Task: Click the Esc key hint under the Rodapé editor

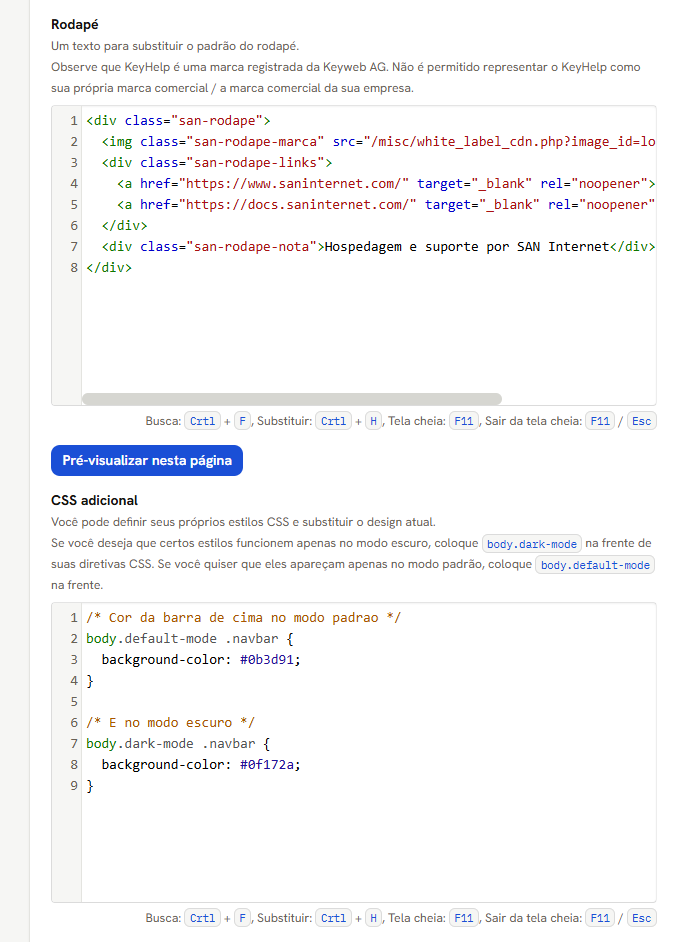Action: point(642,421)
